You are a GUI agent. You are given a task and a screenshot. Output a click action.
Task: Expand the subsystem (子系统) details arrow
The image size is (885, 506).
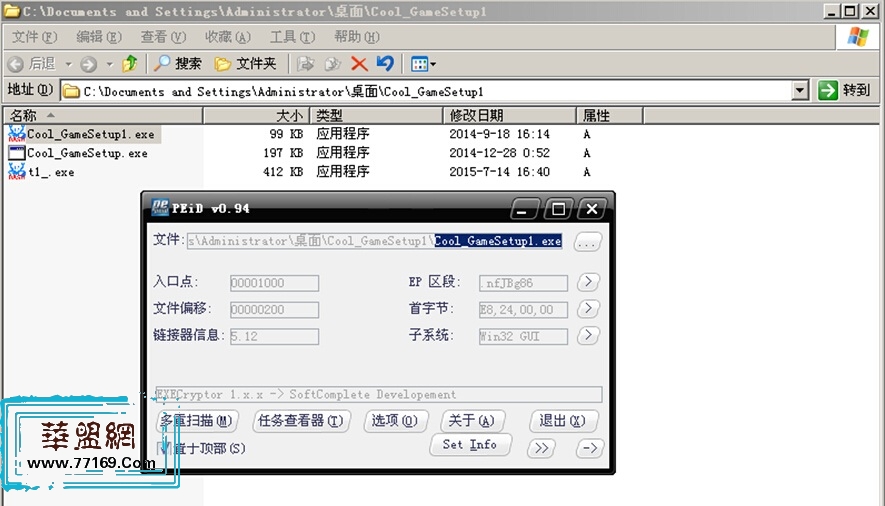tap(589, 335)
